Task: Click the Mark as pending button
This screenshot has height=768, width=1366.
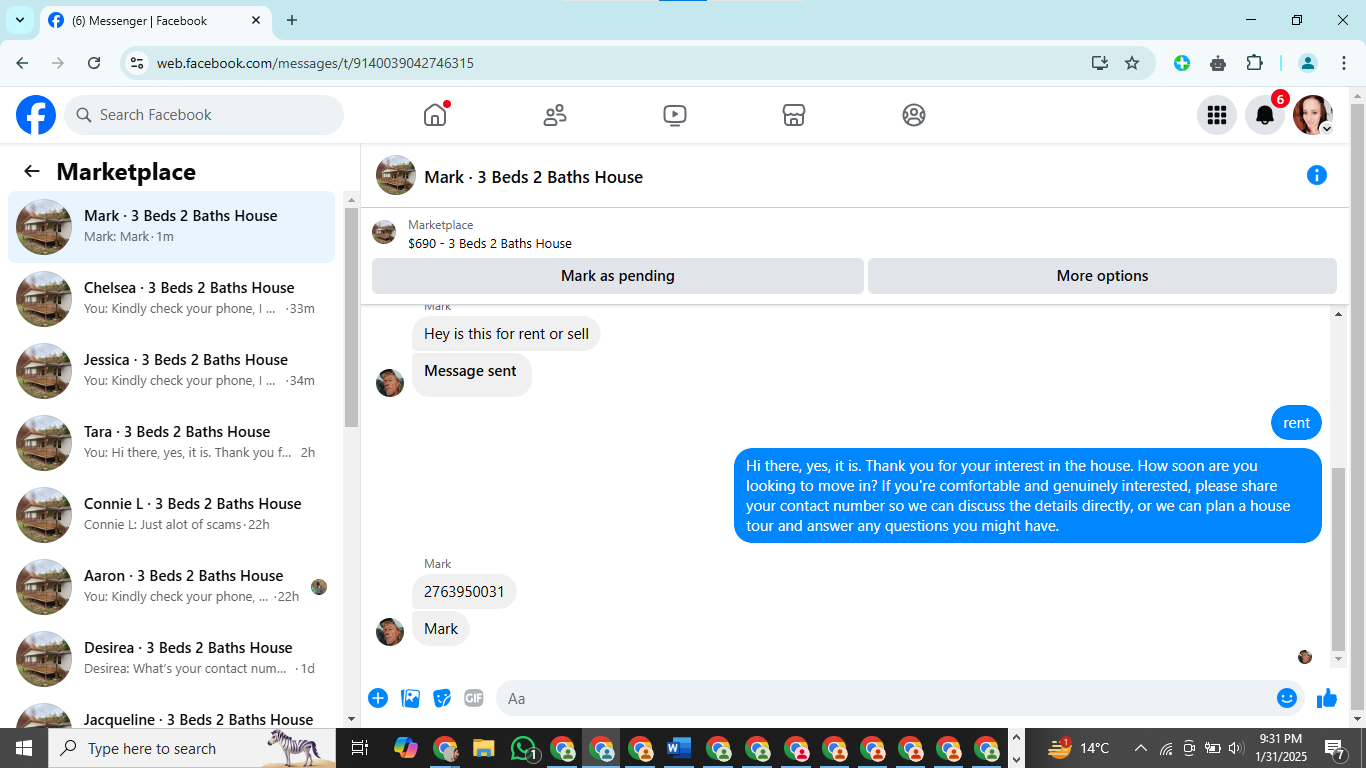Action: click(x=618, y=276)
